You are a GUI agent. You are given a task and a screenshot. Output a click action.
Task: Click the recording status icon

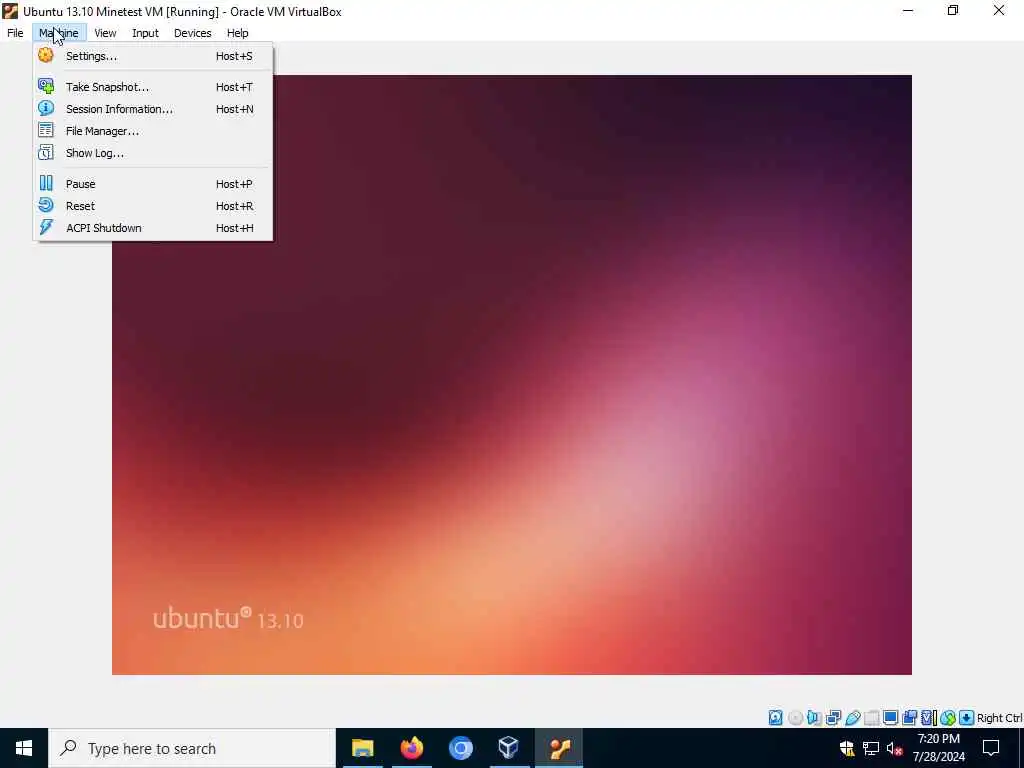click(x=909, y=718)
